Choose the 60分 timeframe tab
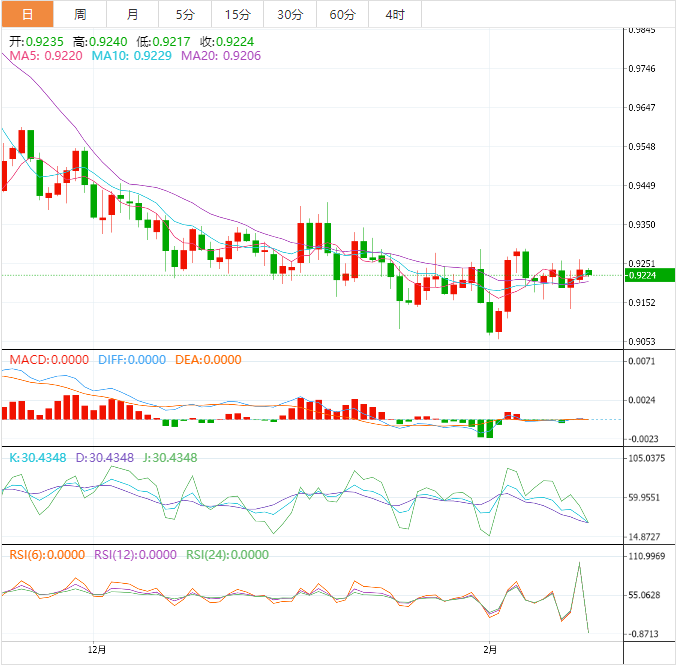680x670 pixels. click(x=342, y=14)
